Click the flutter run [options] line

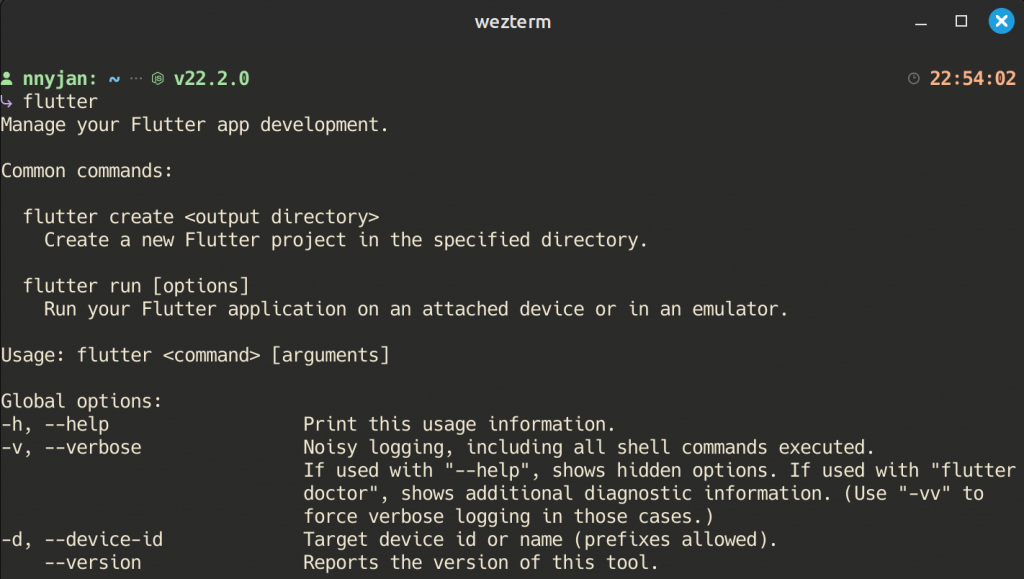[136, 286]
